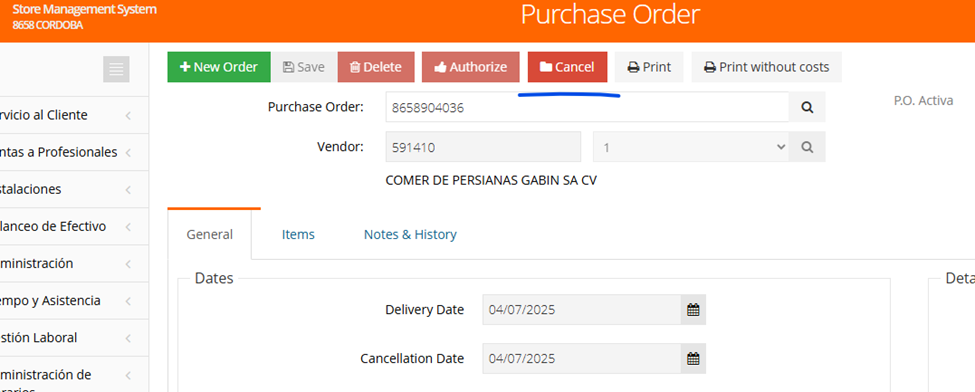Open the vendor number dropdown showing 1
Viewport: 975px width, 392px height.
[x=691, y=147]
